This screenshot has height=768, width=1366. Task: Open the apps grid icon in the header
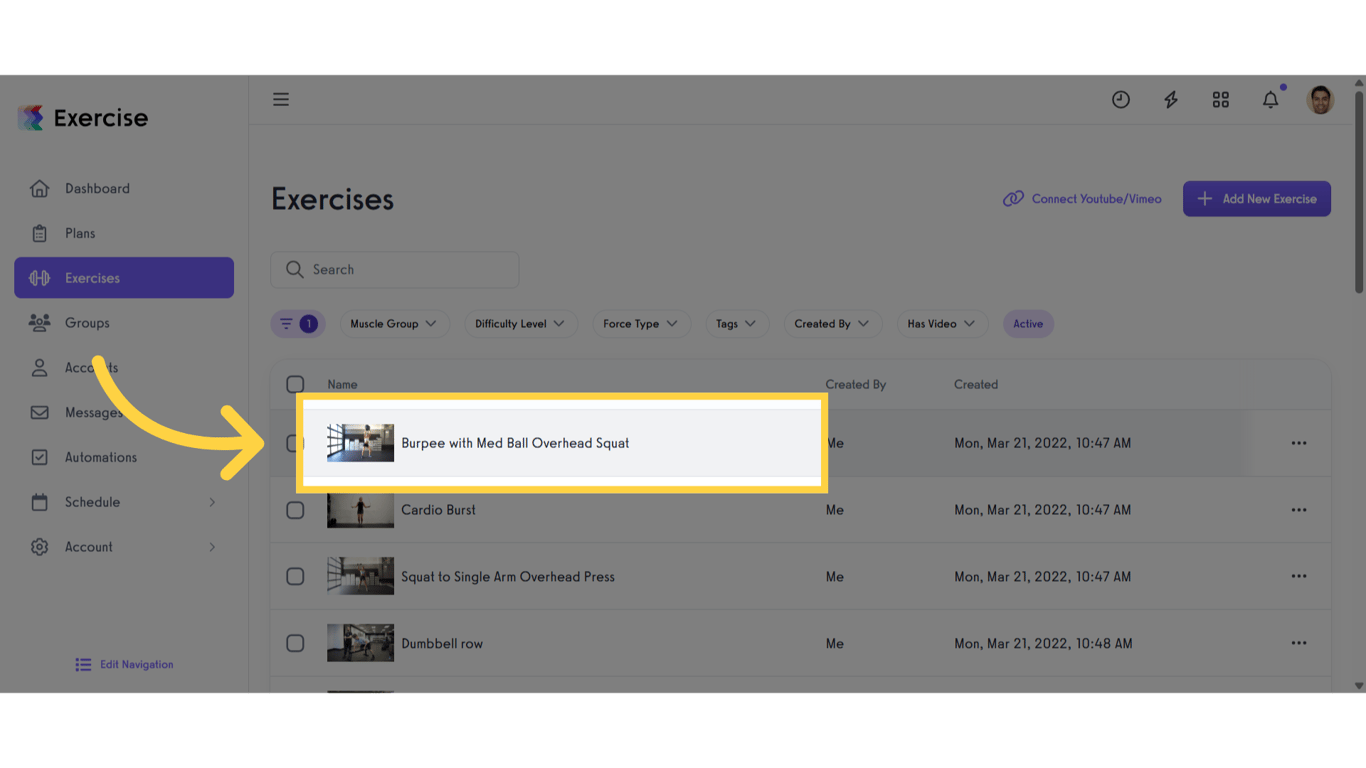[x=1220, y=99]
